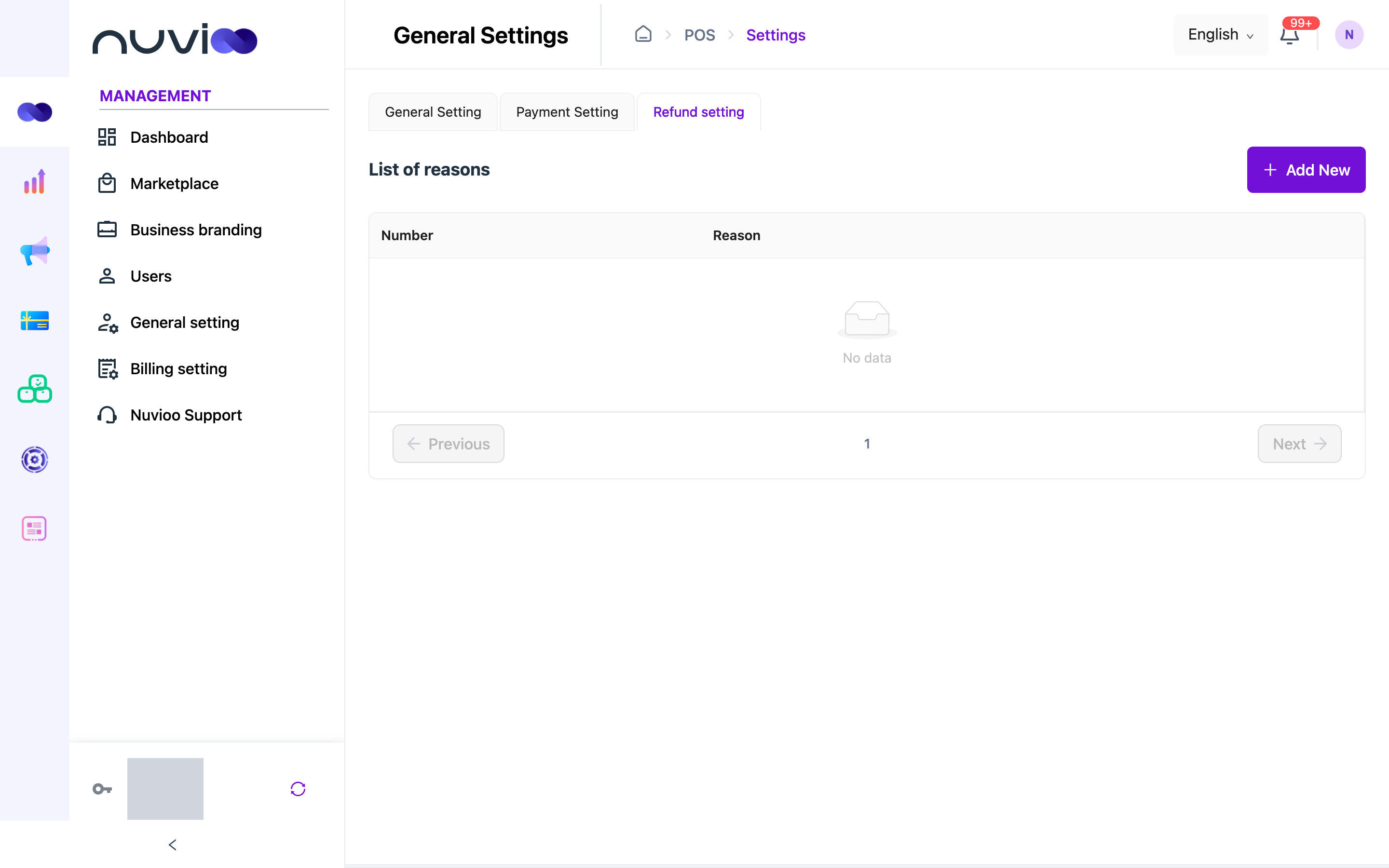Open the analytics bar chart icon
The image size is (1389, 868).
click(x=34, y=181)
